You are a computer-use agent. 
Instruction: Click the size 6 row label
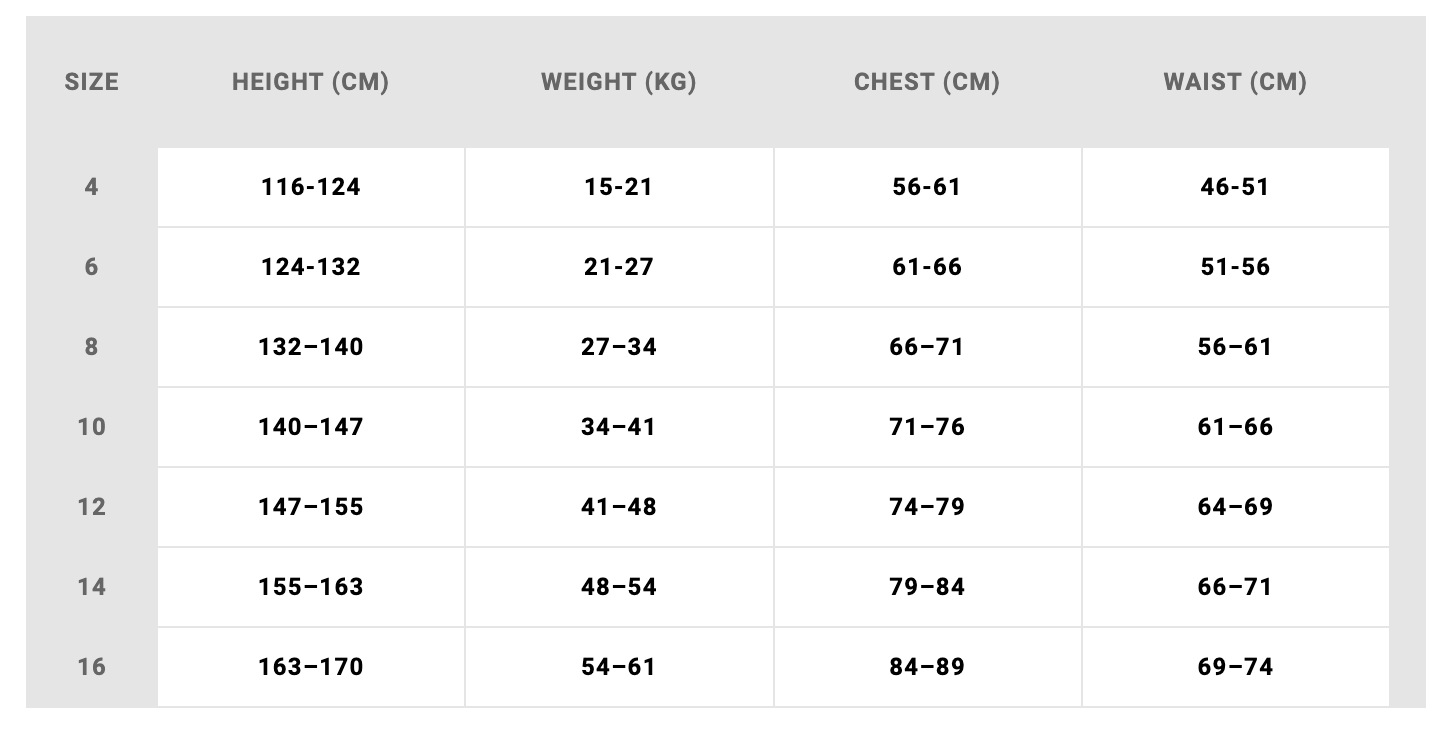(91, 267)
